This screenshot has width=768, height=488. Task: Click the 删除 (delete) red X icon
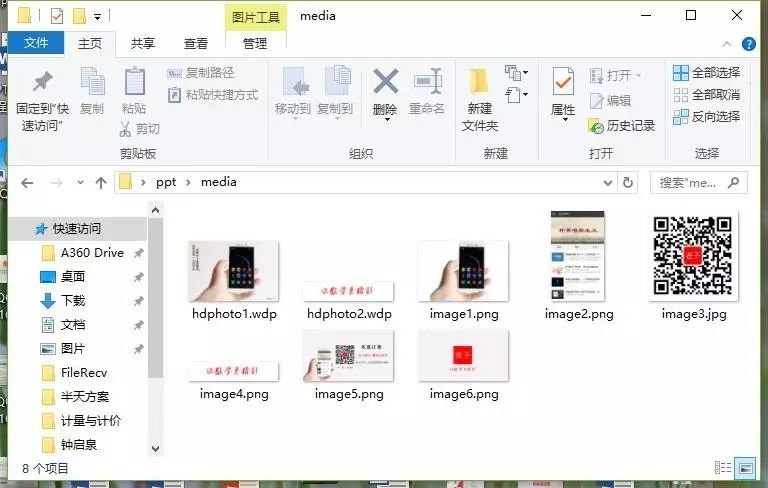[x=385, y=82]
